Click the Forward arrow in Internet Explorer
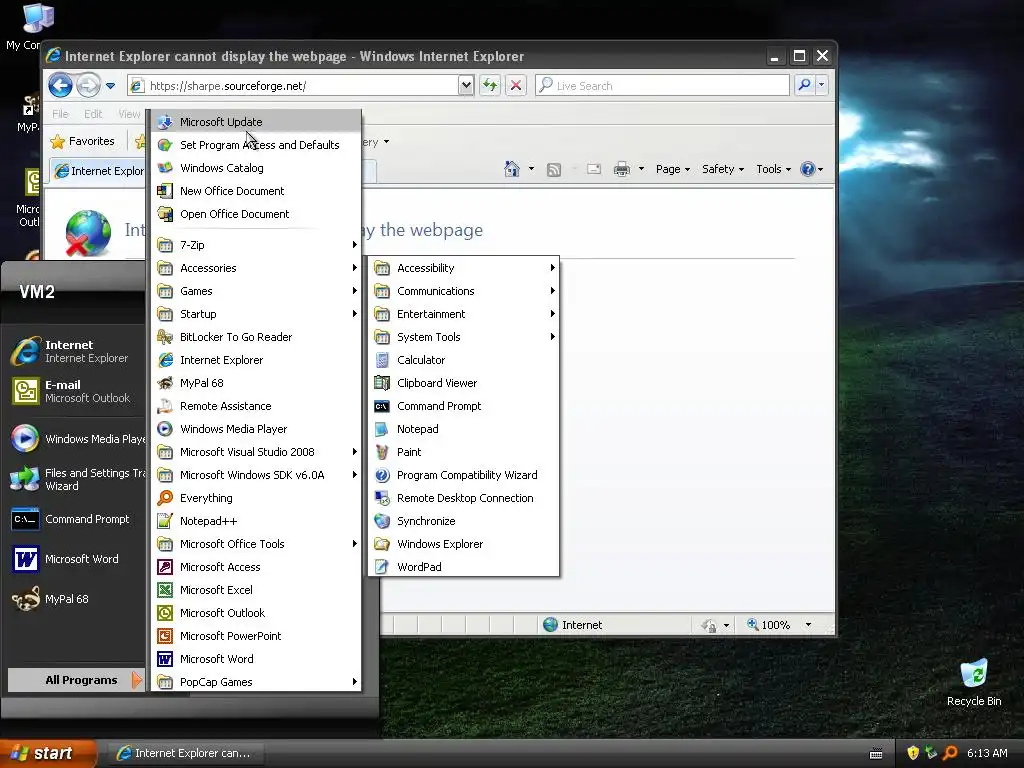The image size is (1024, 768). (88, 86)
